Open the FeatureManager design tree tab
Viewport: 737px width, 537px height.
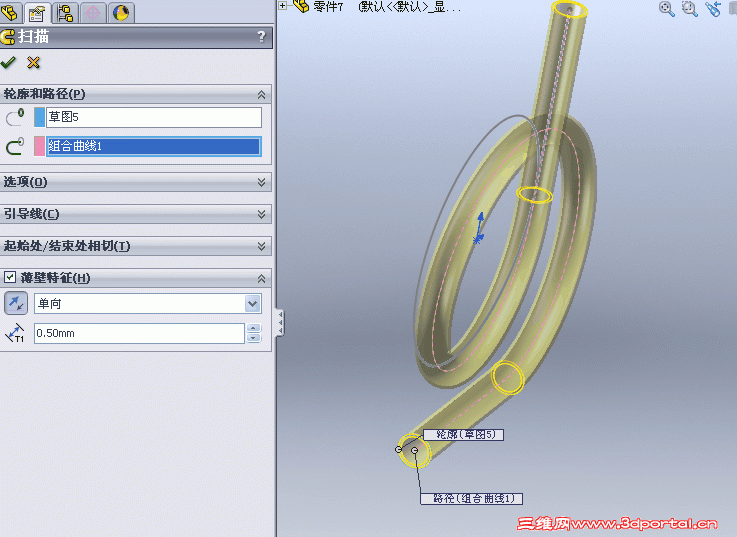click(9, 13)
